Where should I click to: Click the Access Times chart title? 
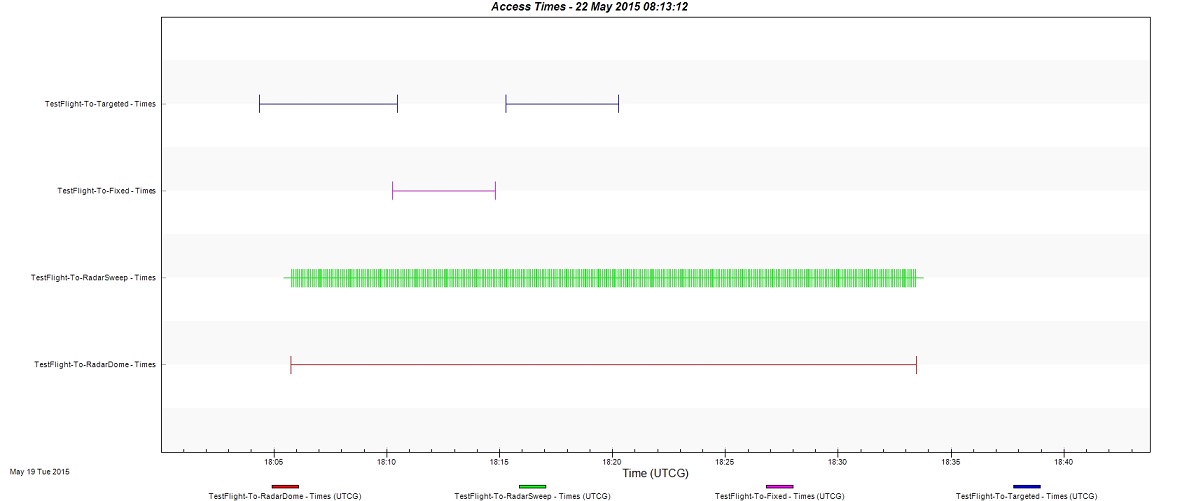pyautogui.click(x=589, y=6)
